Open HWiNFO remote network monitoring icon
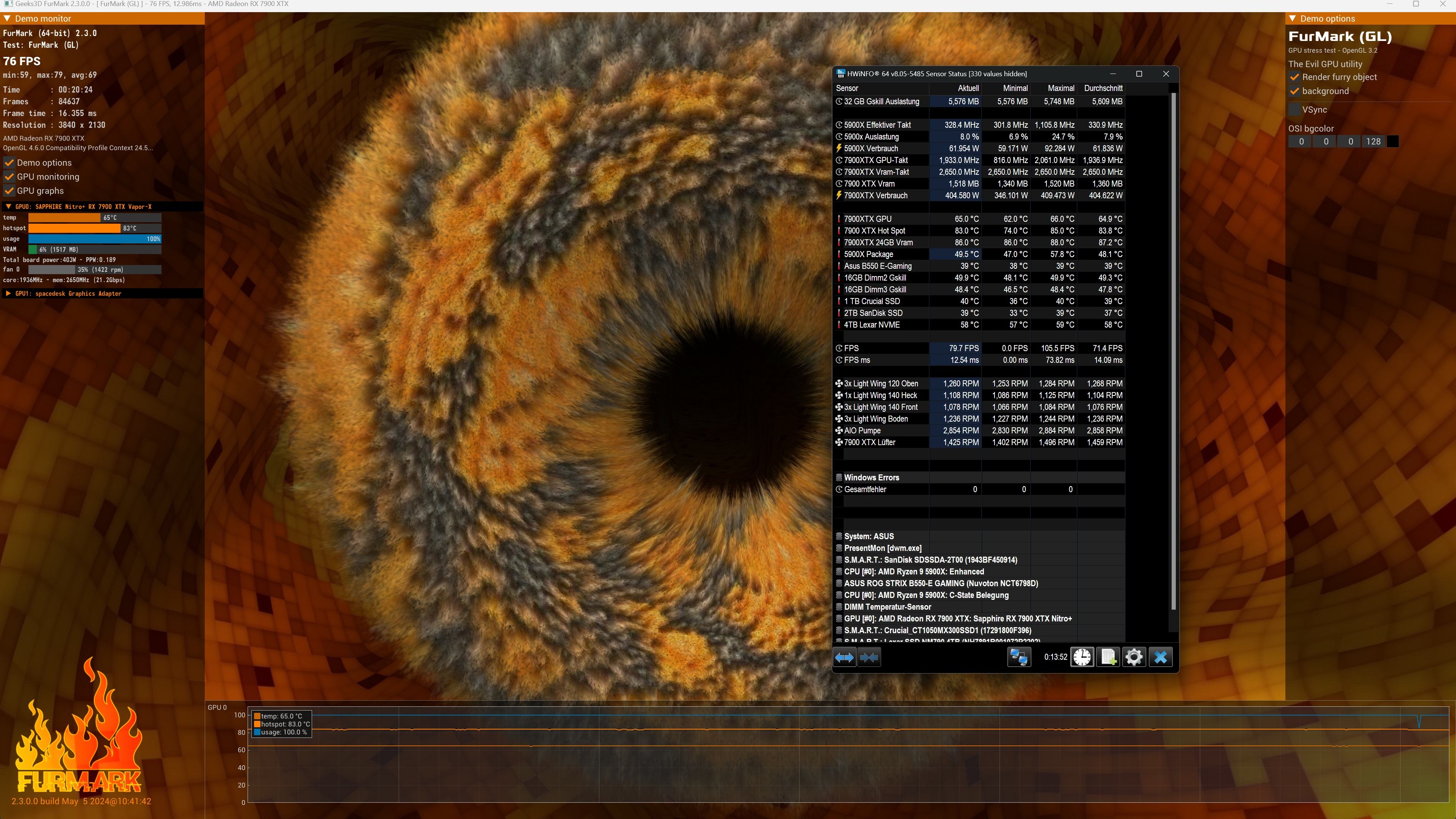The height and width of the screenshot is (819, 1456). [x=1019, y=657]
